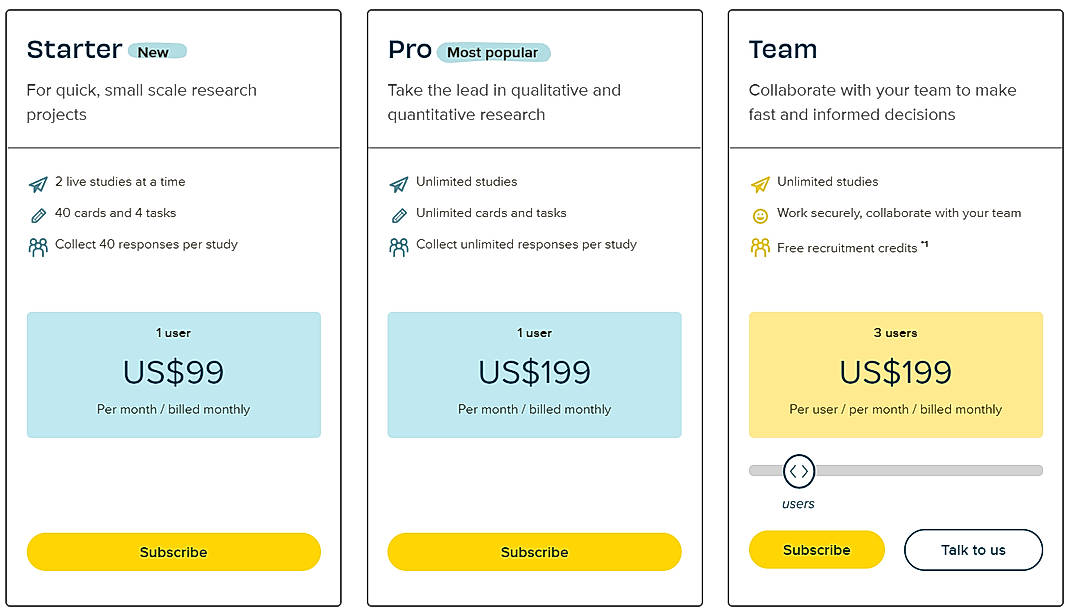1070x613 pixels.
Task: Click the recruitment credits people icon
Action: click(761, 247)
